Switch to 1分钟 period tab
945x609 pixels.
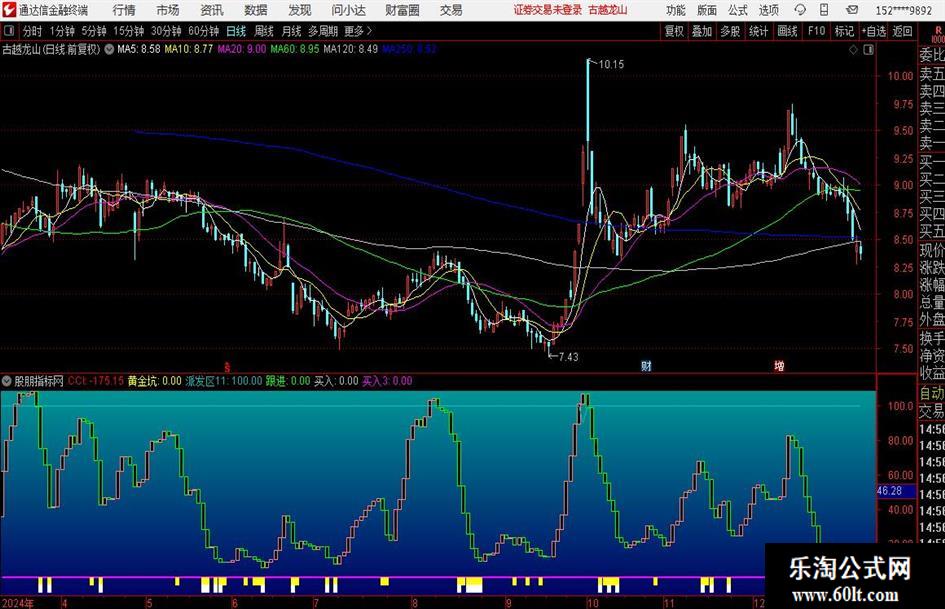pos(62,31)
